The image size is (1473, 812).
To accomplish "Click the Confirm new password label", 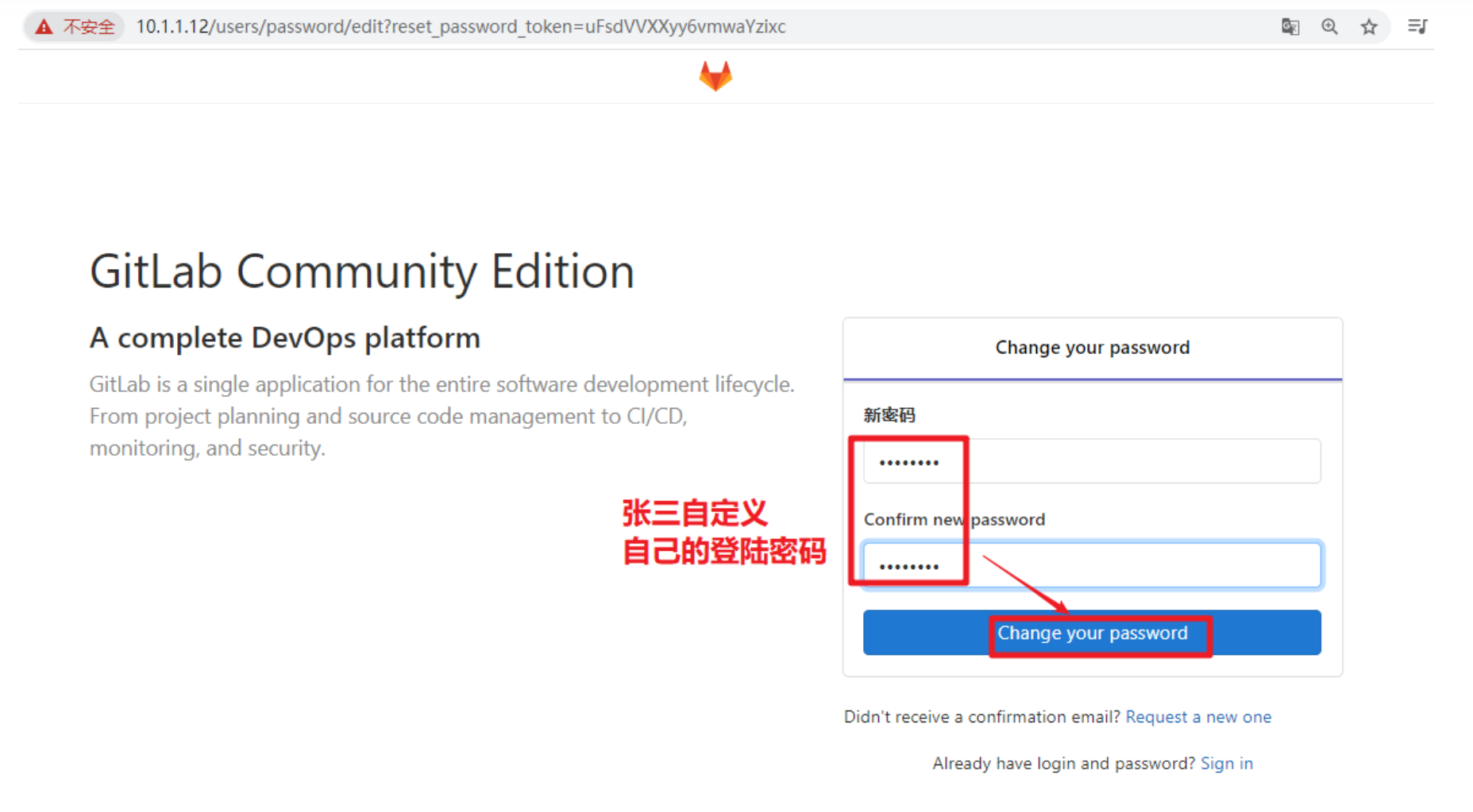I will point(954,519).
